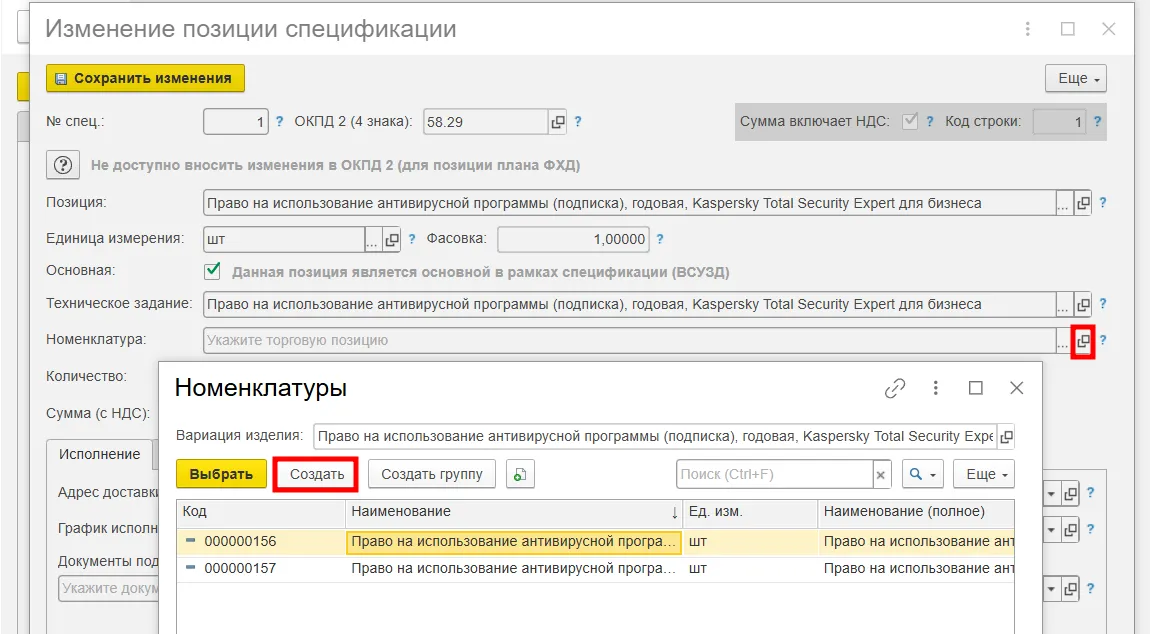Click the Код column header
1150x634 pixels.
tap(260, 511)
